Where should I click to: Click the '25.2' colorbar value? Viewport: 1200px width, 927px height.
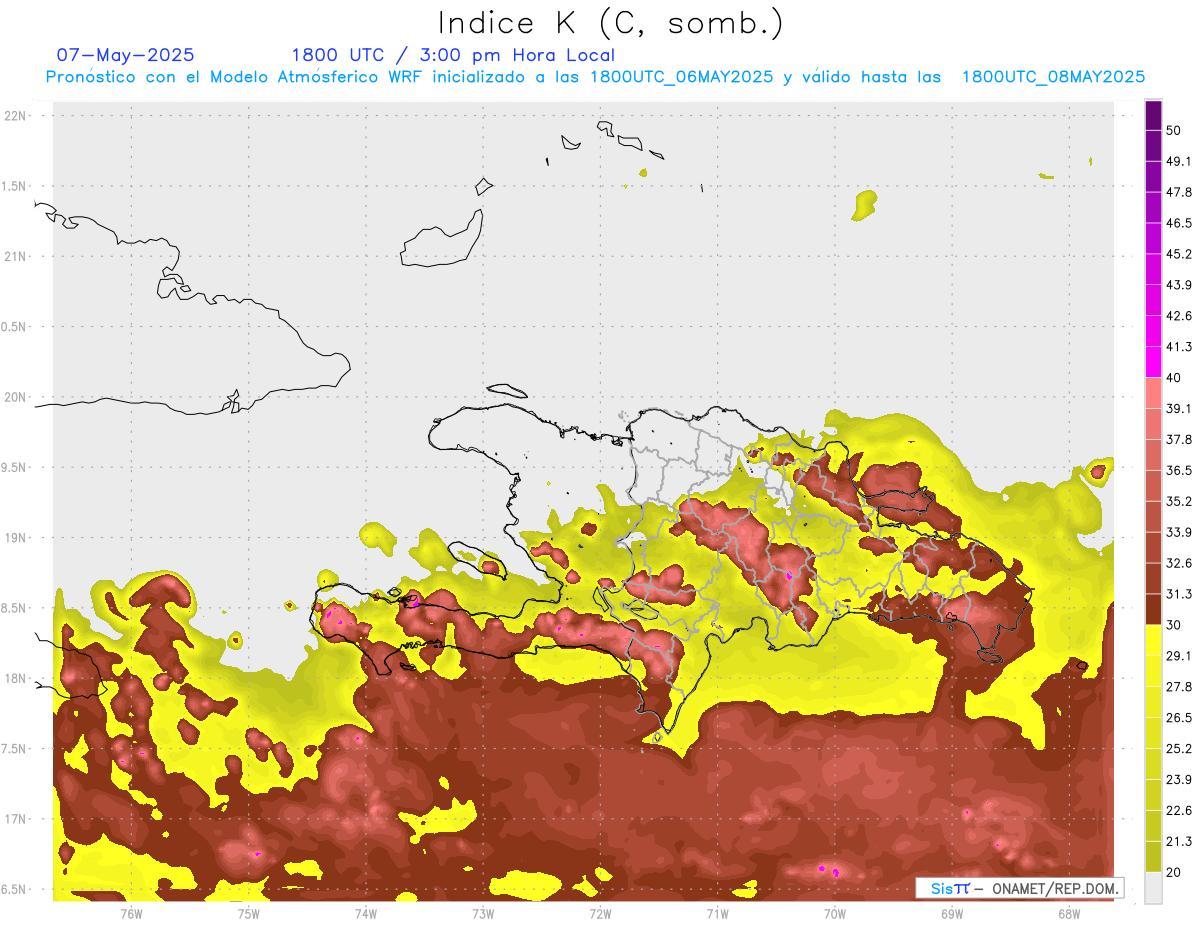tap(1179, 749)
